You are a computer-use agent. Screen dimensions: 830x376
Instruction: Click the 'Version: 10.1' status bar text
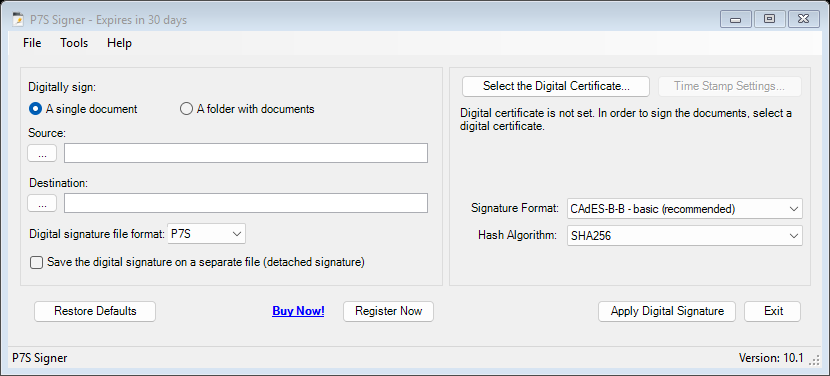(x=771, y=359)
